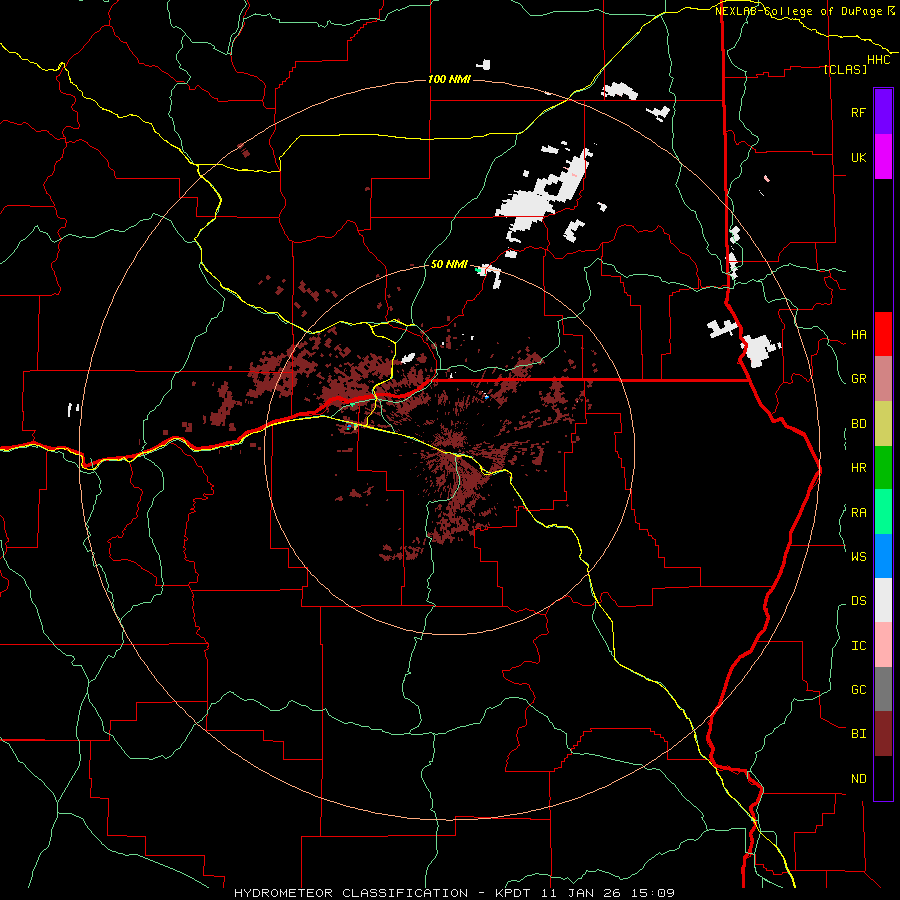Click the UK magenta legend swatch
Screen dimensions: 900x900
click(883, 157)
